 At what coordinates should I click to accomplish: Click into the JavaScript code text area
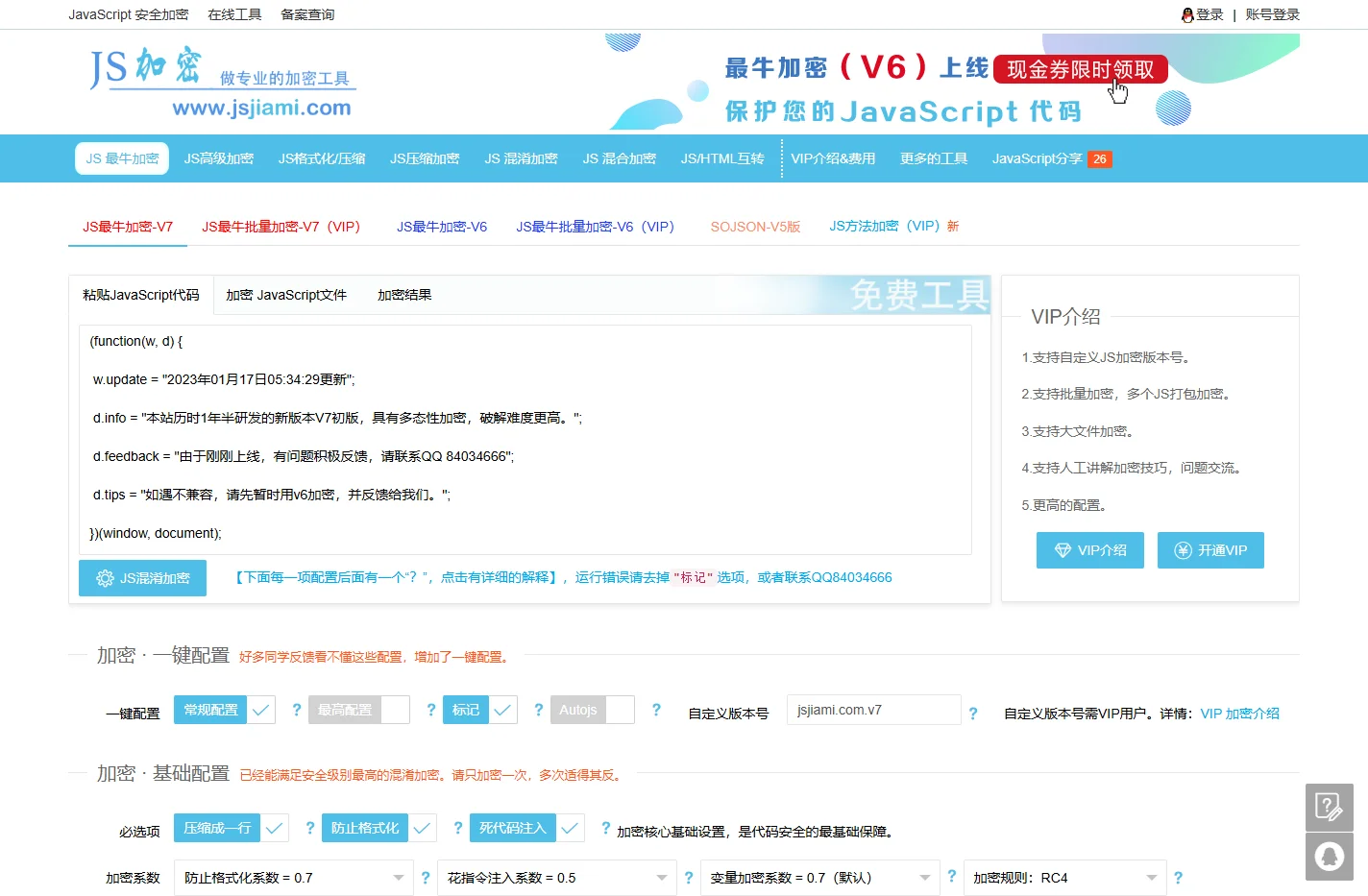(x=525, y=439)
